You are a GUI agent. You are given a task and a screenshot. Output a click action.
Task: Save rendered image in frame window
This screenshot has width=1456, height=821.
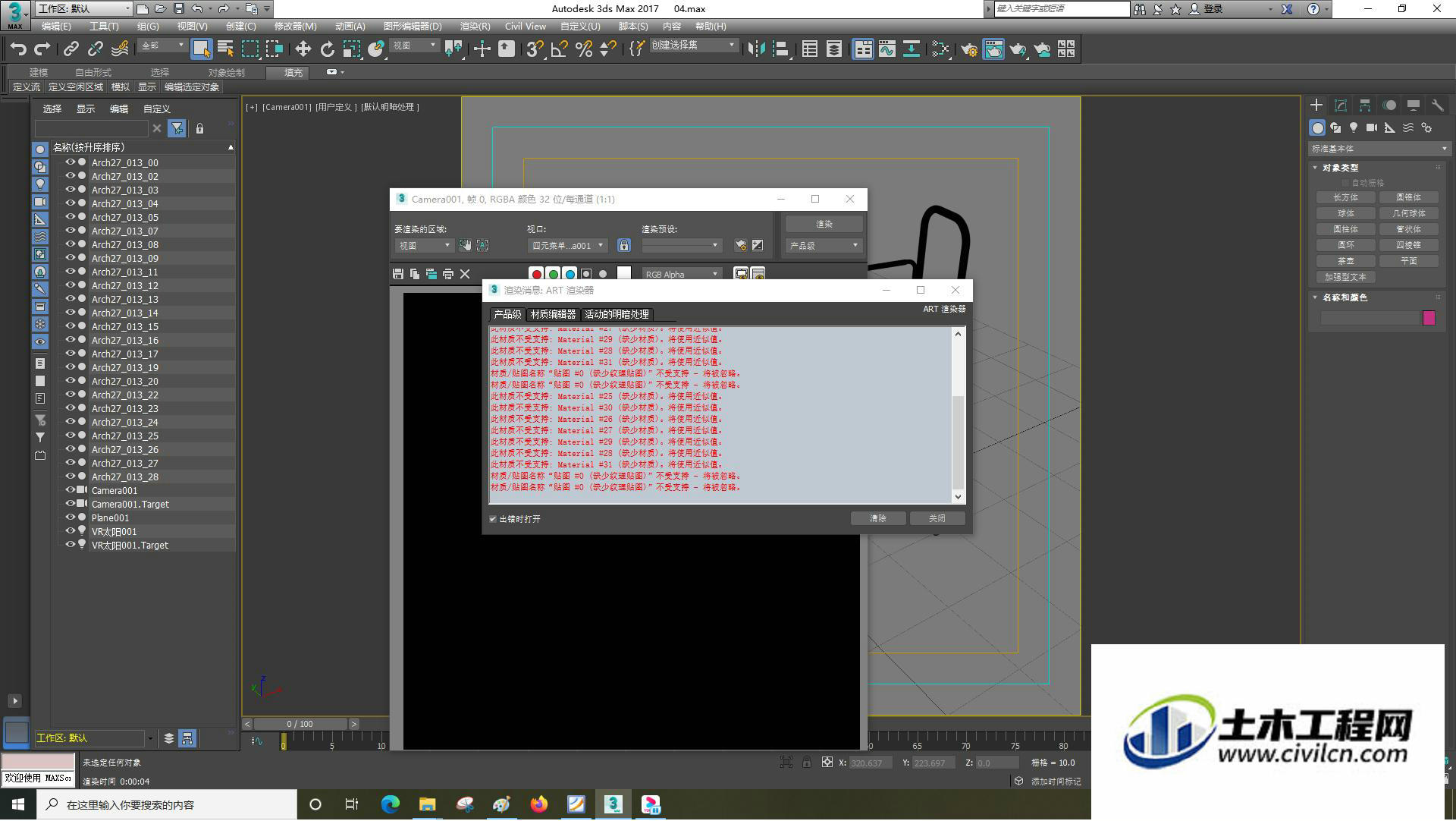point(398,274)
